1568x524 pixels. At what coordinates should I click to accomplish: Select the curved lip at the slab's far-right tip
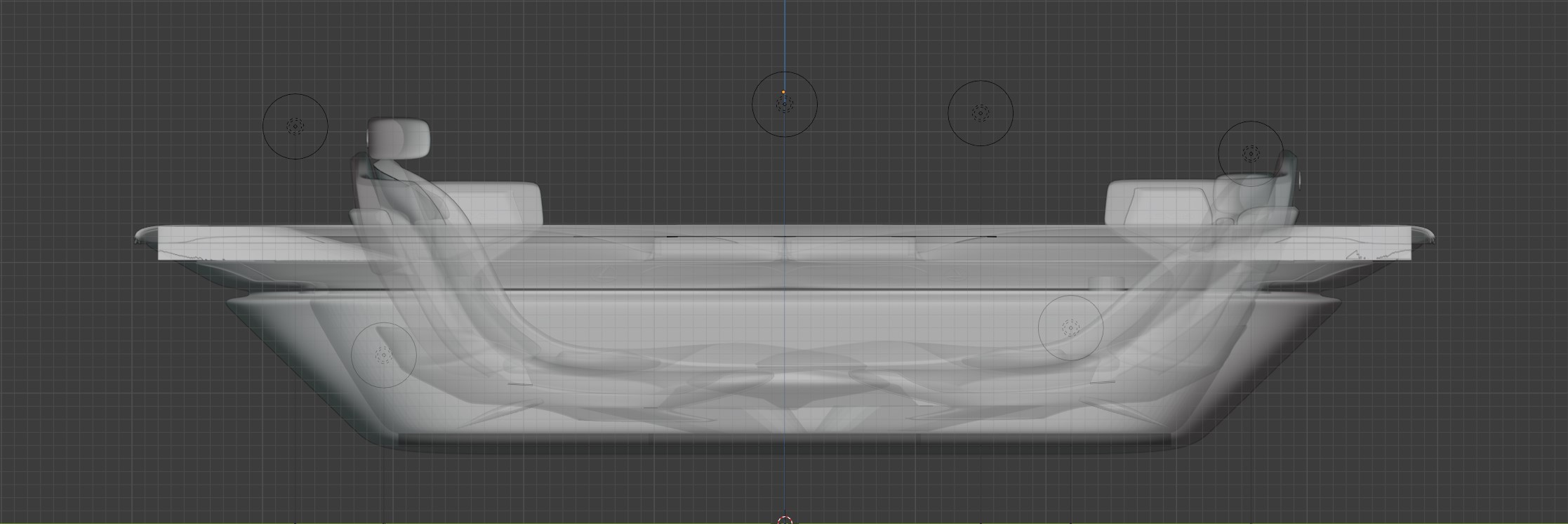[1423, 235]
